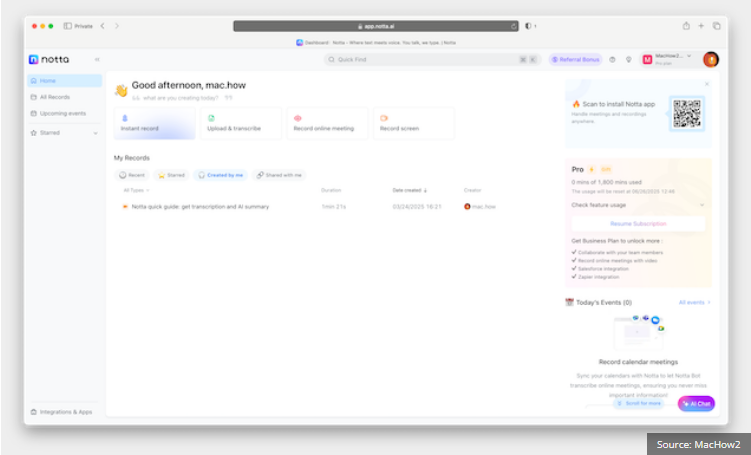Click the lightning icon next to Pro
This screenshot has height=455, width=751.
point(592,170)
